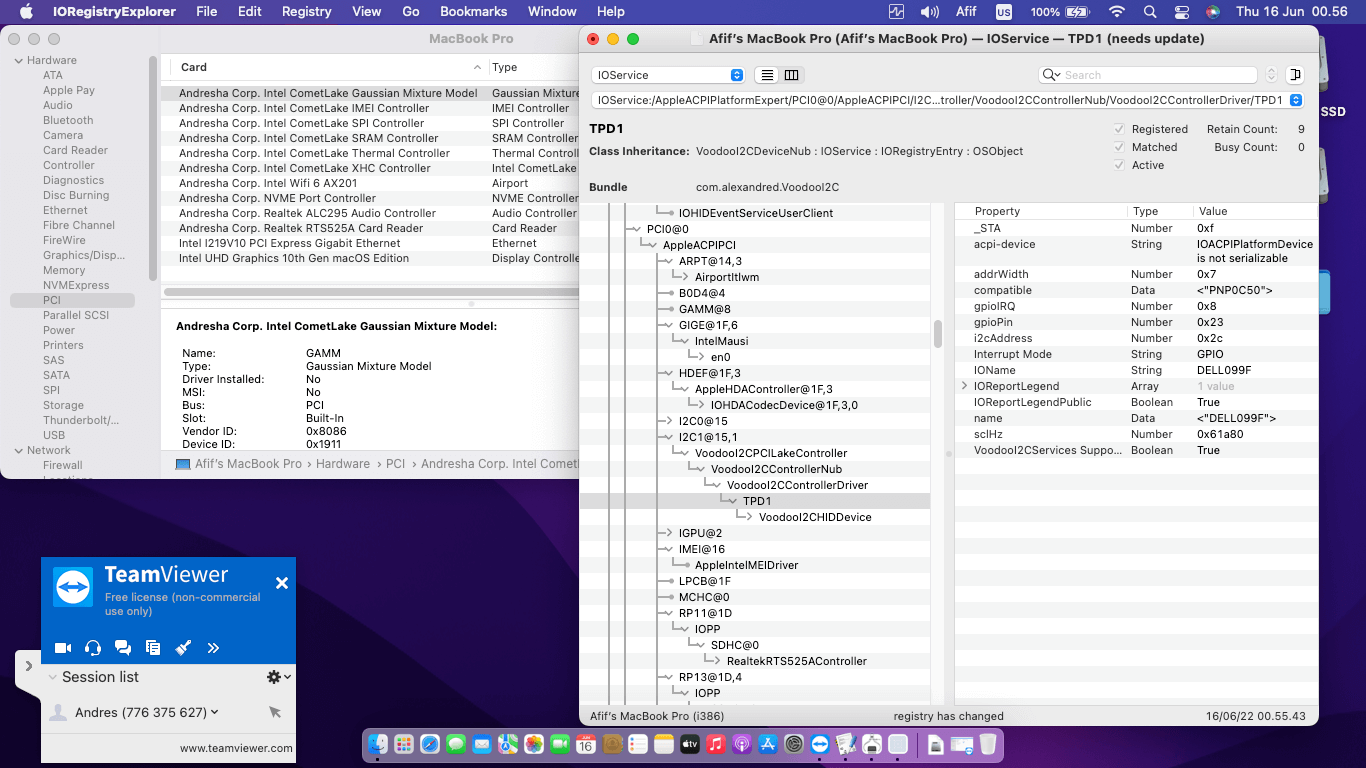This screenshot has height=768, width=1366.
Task: Toggle the Registered checkbox
Action: 1119,129
